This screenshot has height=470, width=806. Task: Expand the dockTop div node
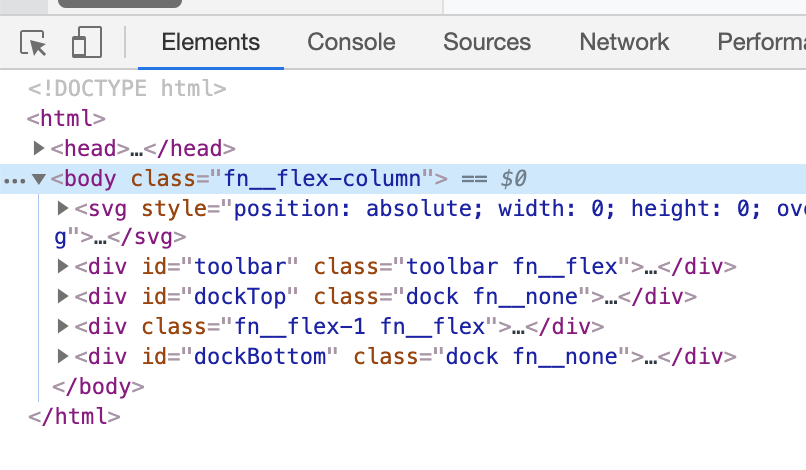(x=64, y=297)
